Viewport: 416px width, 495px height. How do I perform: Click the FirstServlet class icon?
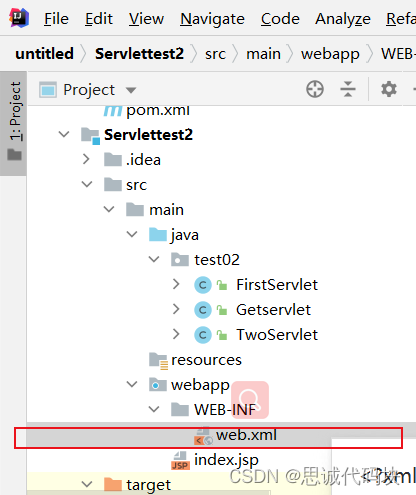203,285
